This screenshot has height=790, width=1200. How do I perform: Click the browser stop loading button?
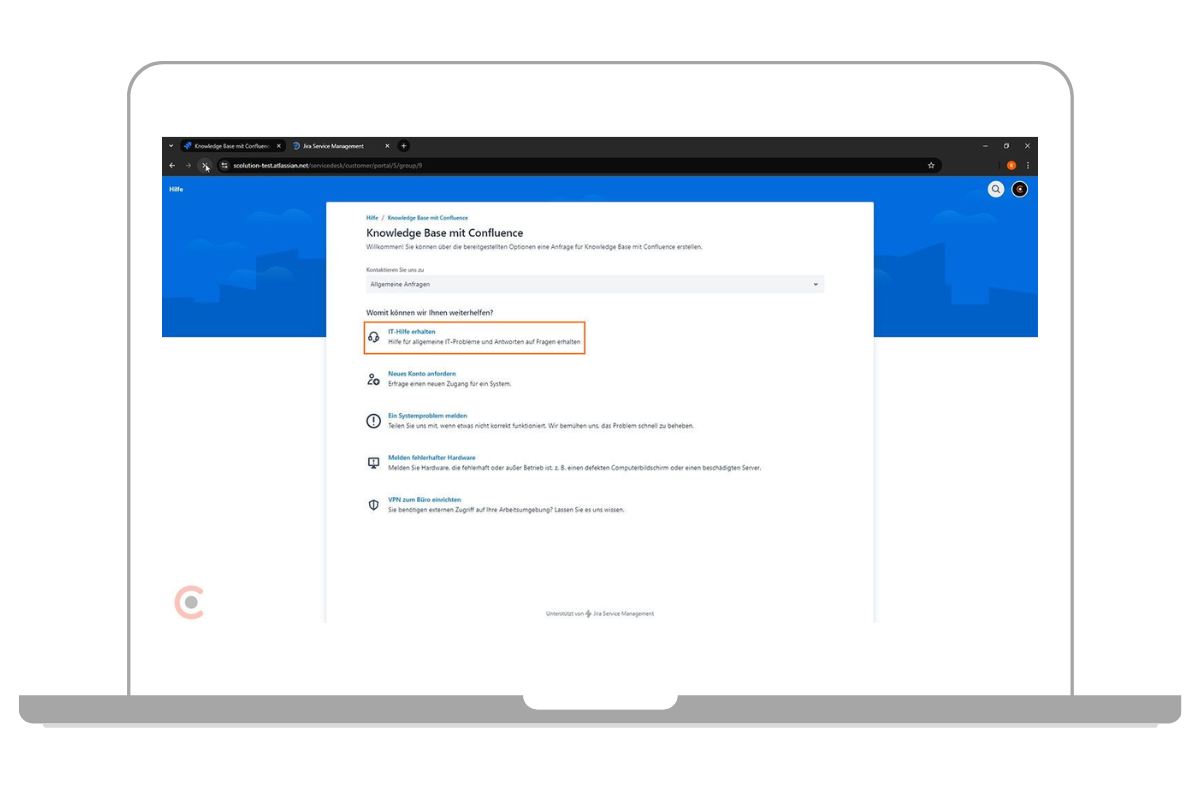(205, 166)
